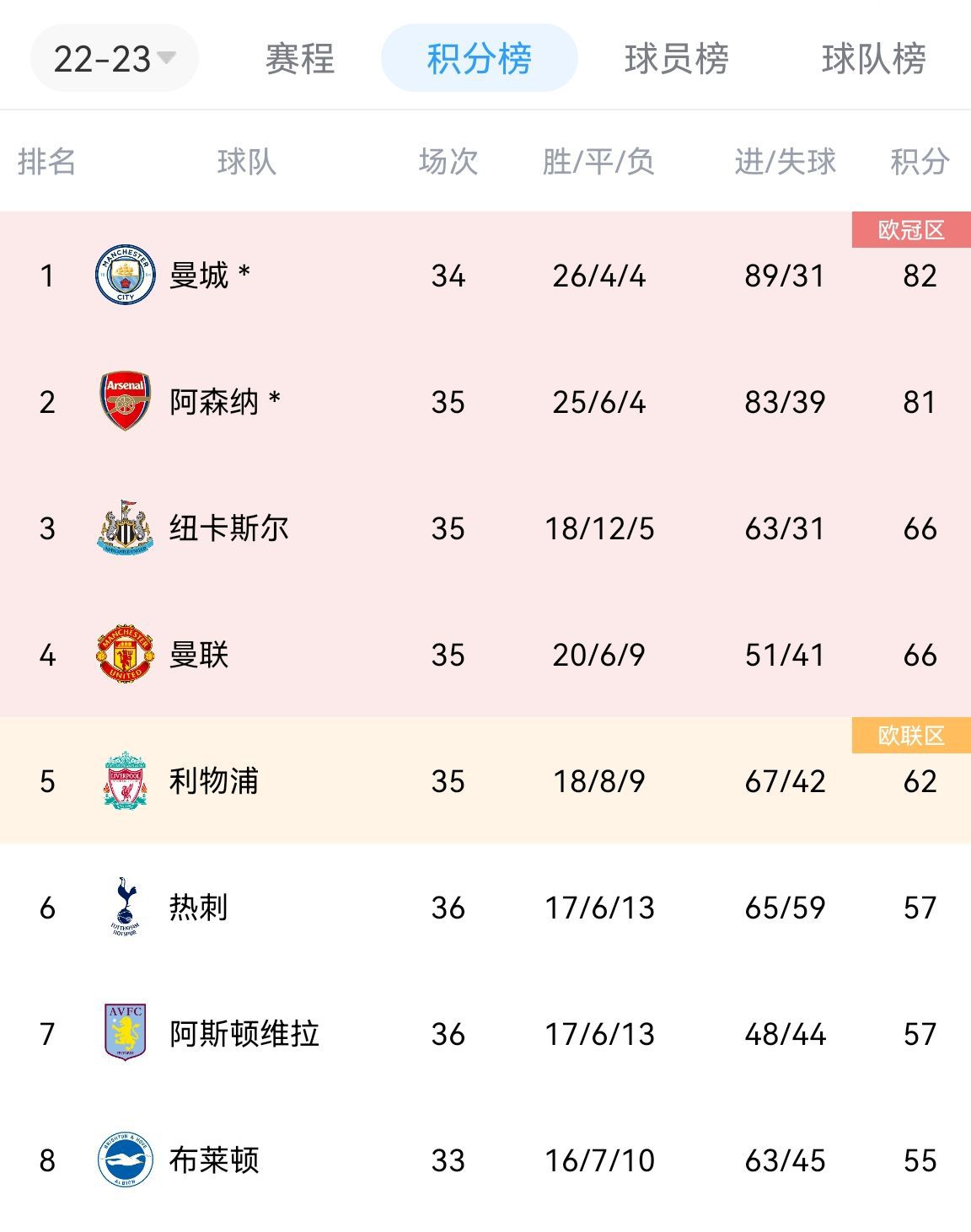The height and width of the screenshot is (1232, 971).
Task: Select the 积分榜 tab
Action: pyautogui.click(x=479, y=58)
